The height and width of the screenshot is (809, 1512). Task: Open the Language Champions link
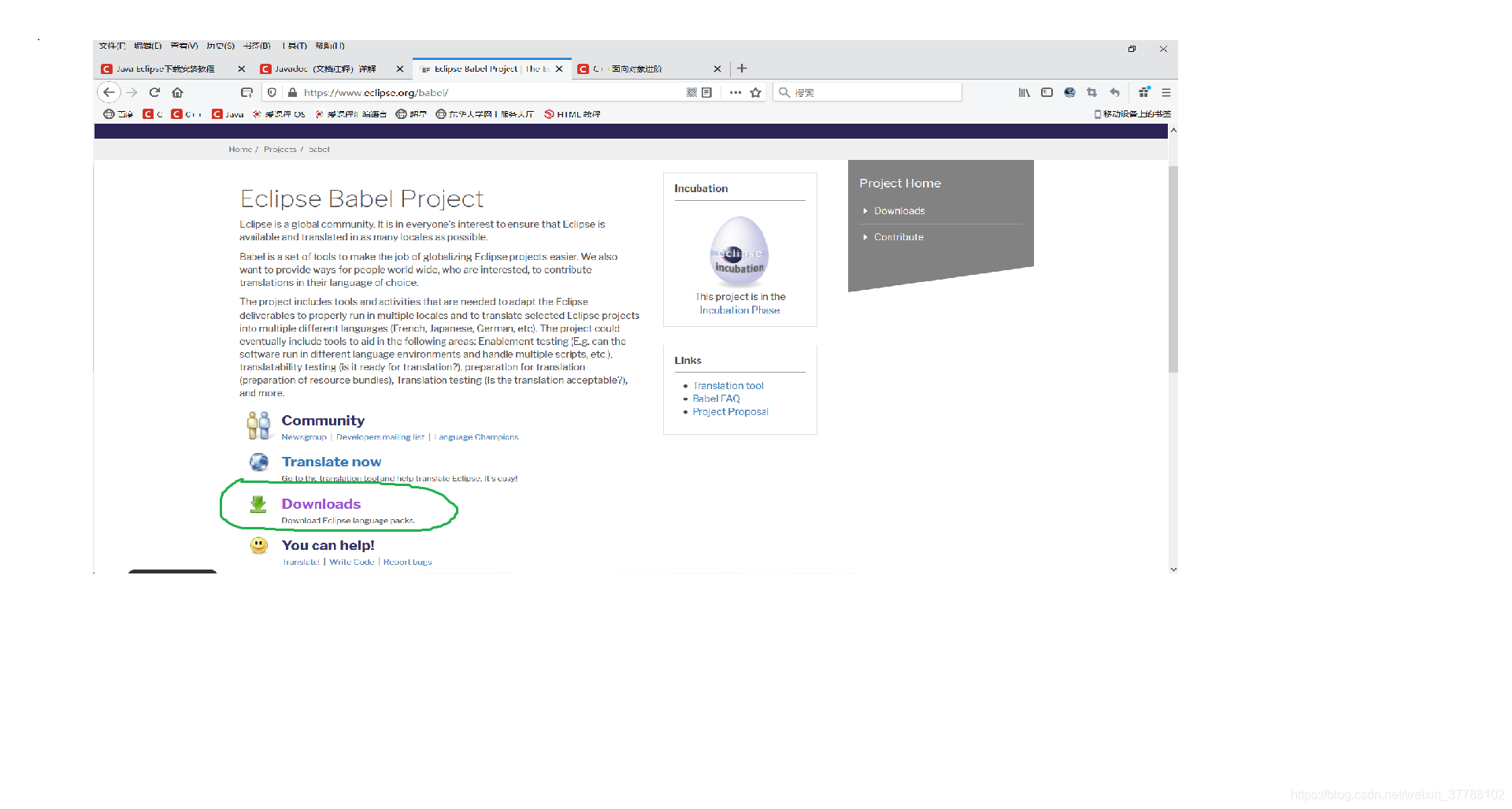click(x=476, y=437)
